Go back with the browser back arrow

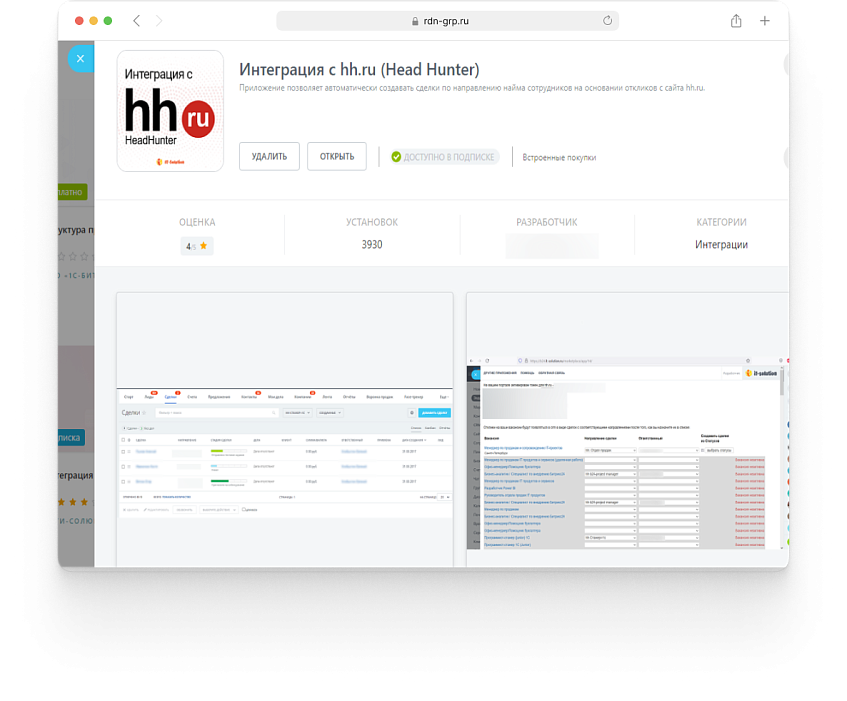(137, 21)
